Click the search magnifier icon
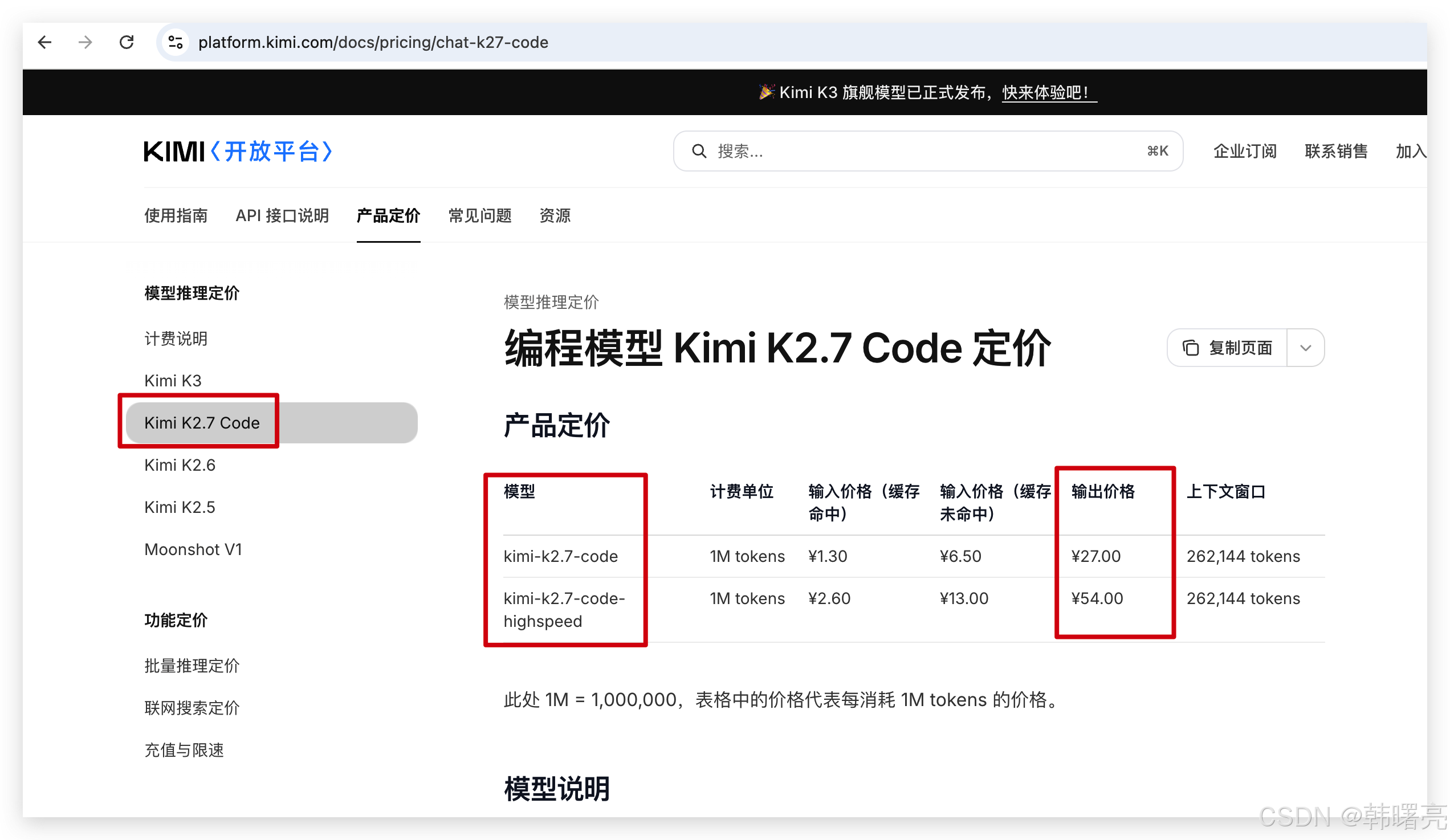 [699, 152]
